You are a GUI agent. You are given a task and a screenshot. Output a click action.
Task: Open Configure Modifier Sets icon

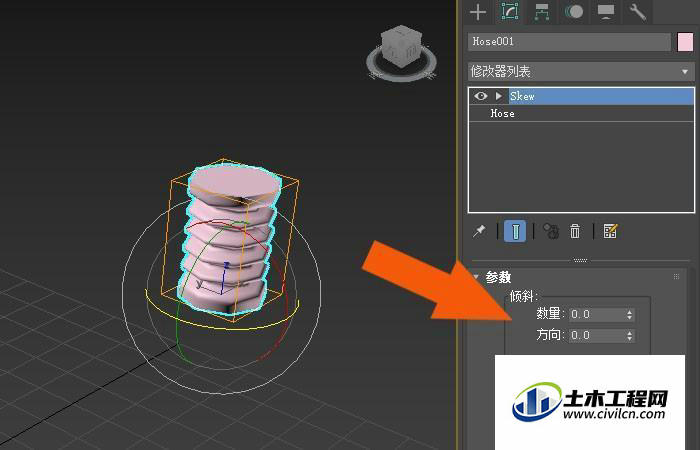(x=610, y=231)
